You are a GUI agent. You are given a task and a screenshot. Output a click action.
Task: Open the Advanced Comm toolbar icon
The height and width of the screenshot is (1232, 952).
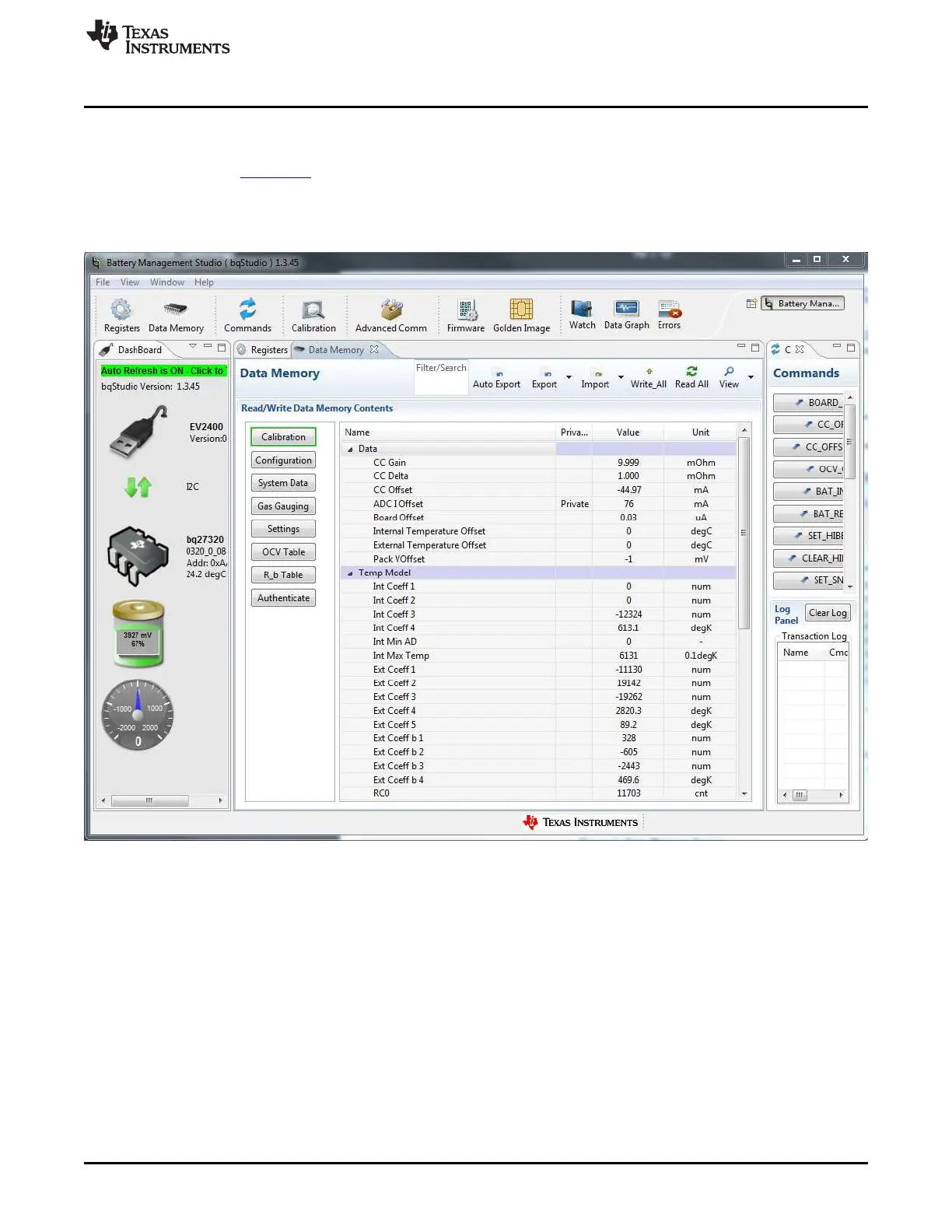click(x=391, y=310)
